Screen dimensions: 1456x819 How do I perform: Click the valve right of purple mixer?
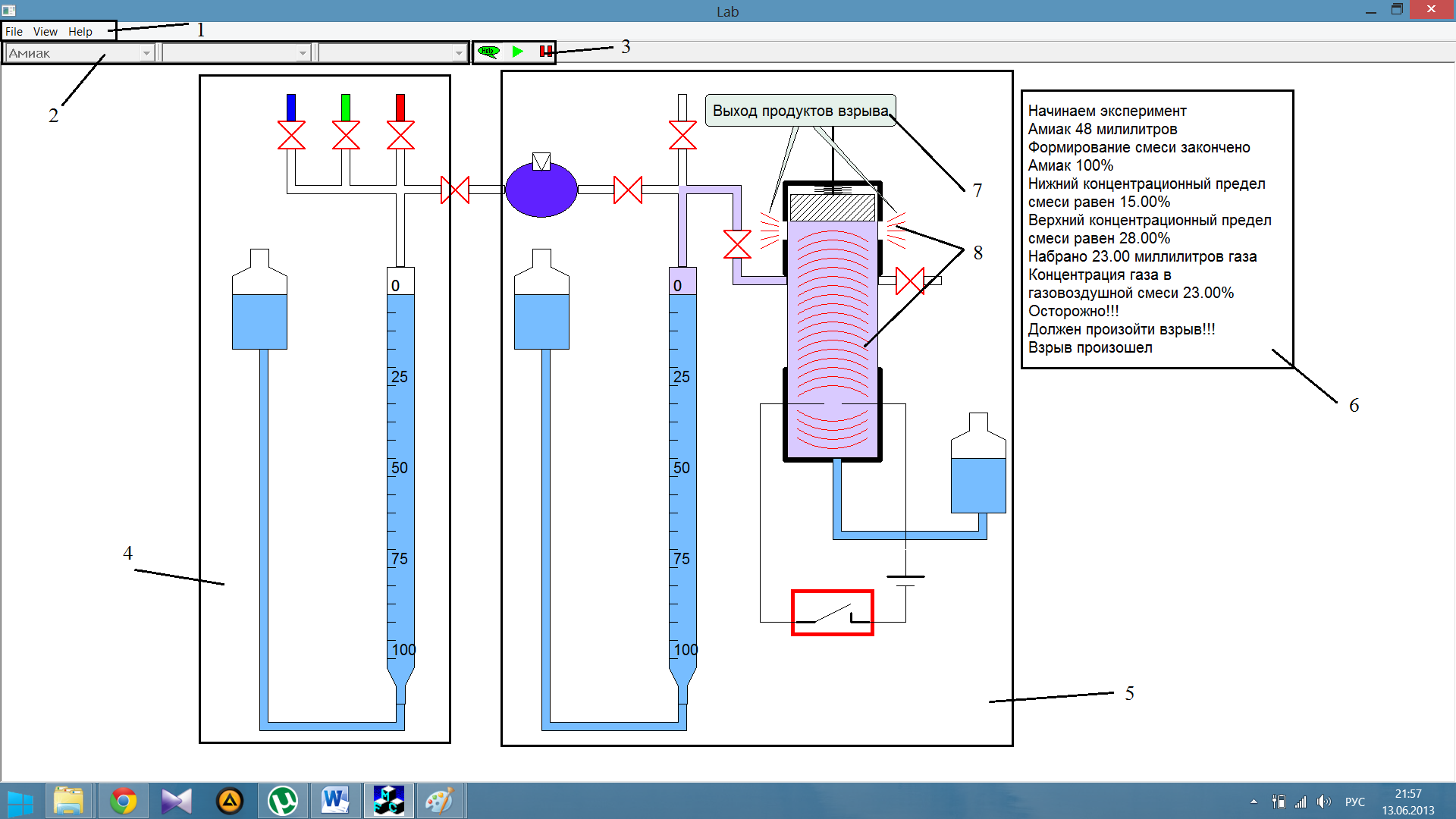[628, 190]
